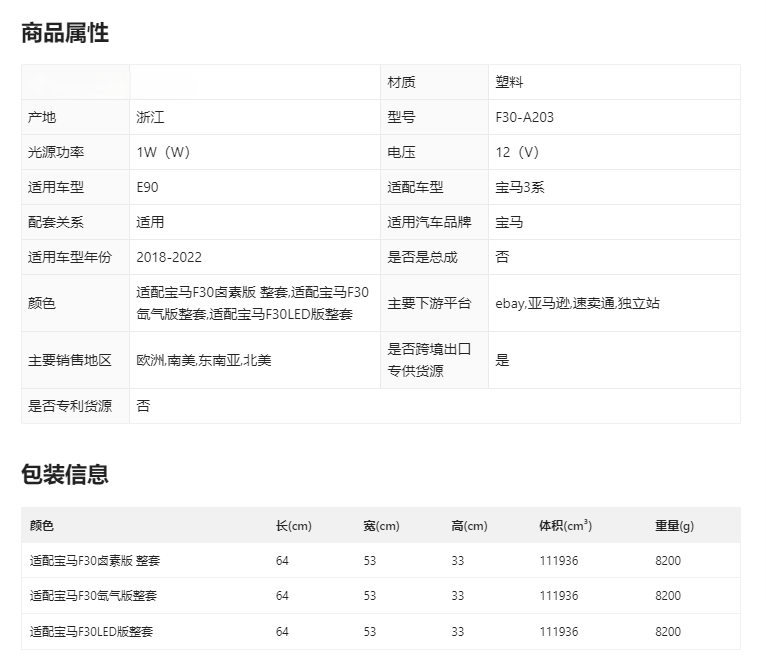Select the 适配宝马F30氙气版整套 row in packaging table
The width and height of the screenshot is (766, 670).
pyautogui.click(x=93, y=596)
